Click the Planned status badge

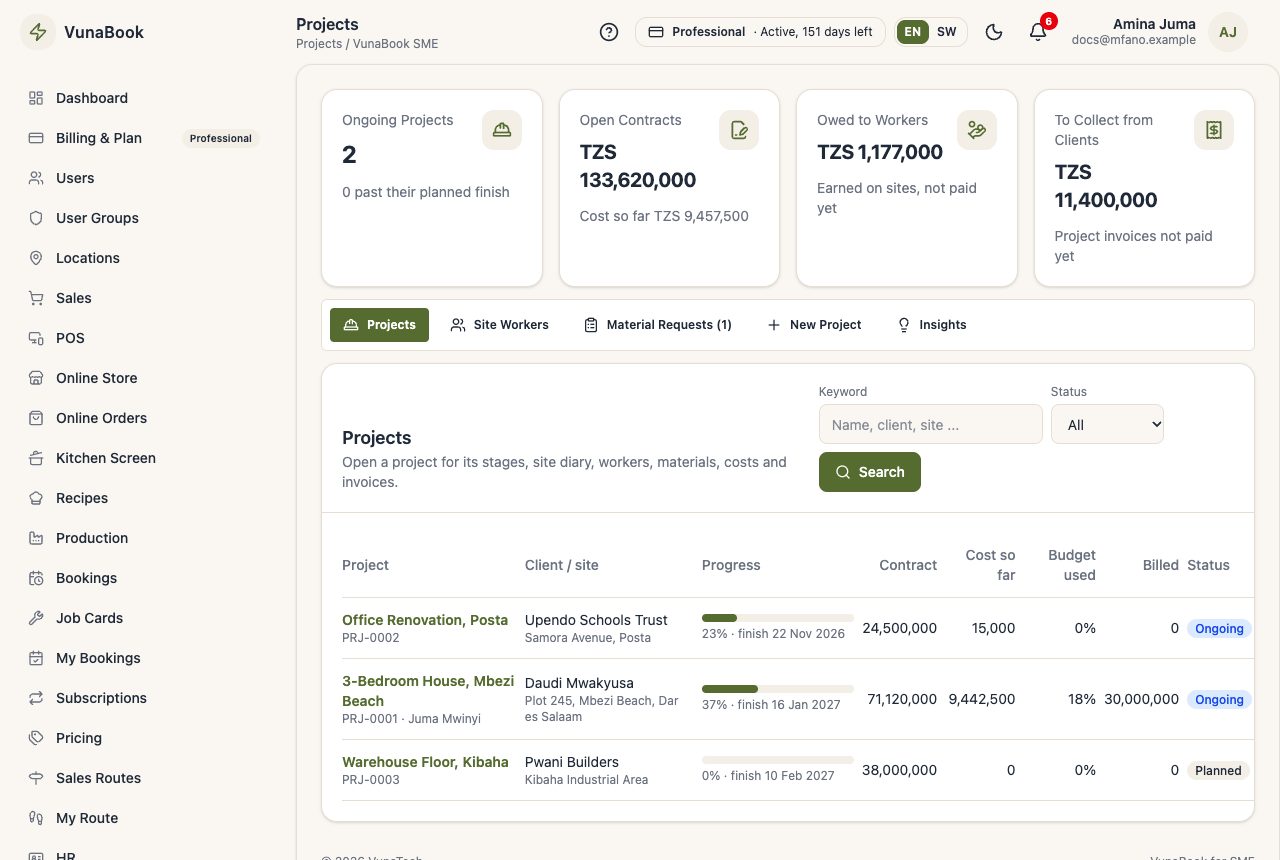1218,771
